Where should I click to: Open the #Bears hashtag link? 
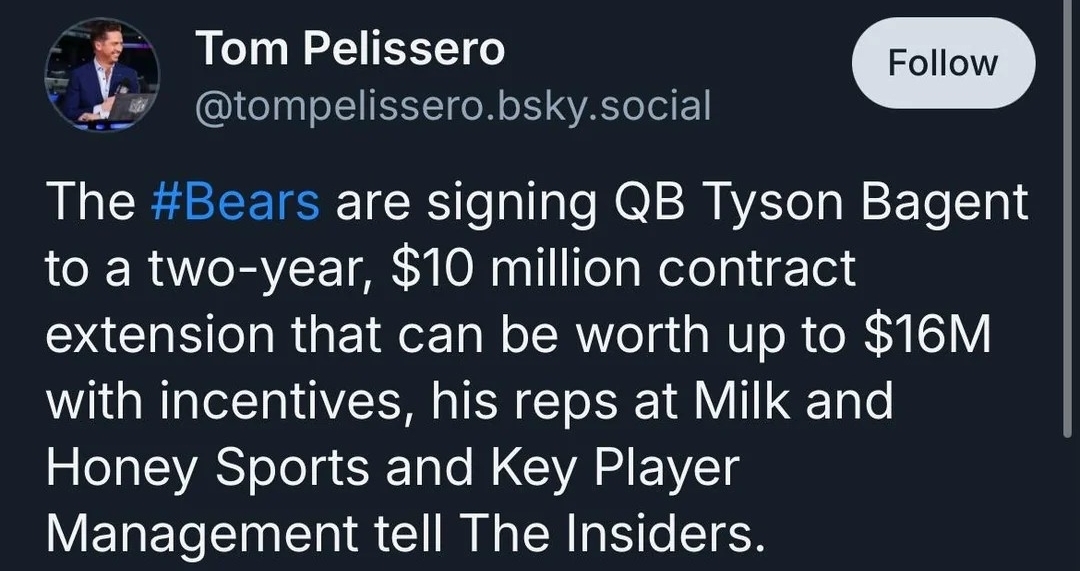(x=235, y=203)
